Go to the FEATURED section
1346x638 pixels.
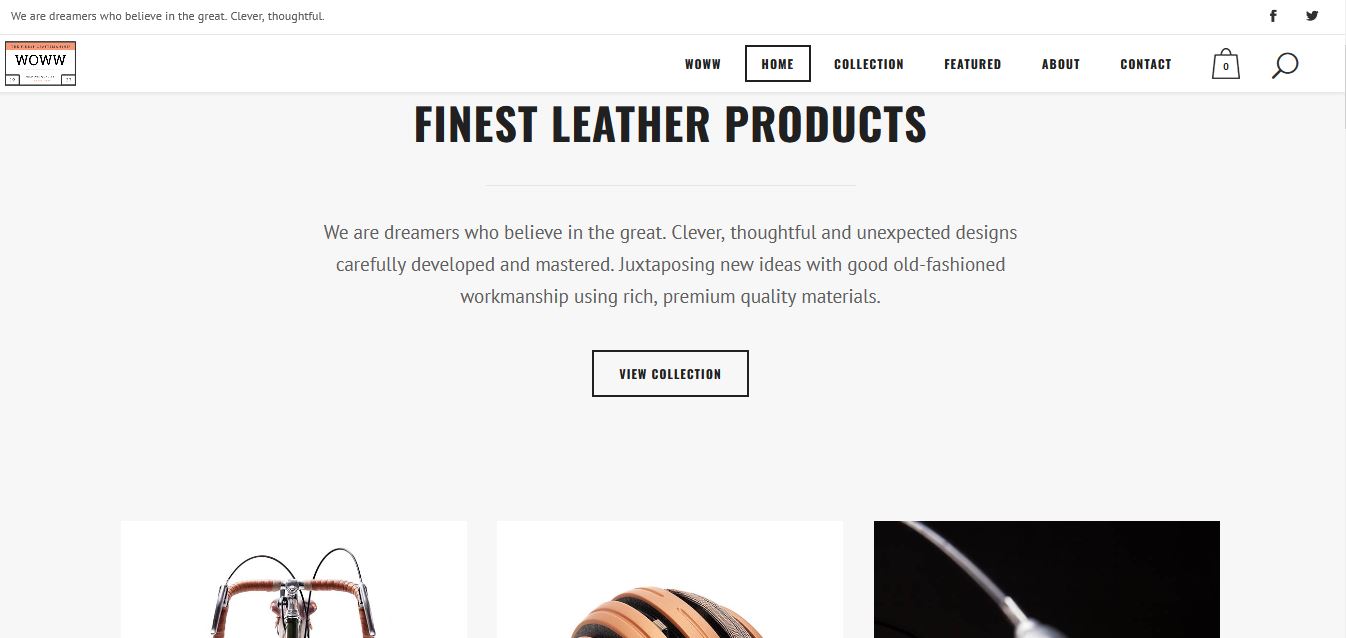click(x=973, y=64)
